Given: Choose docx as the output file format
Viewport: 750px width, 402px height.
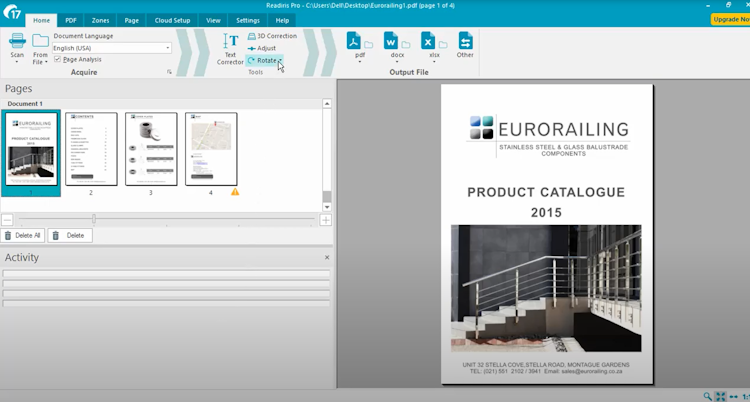Looking at the screenshot, I should click(x=392, y=42).
